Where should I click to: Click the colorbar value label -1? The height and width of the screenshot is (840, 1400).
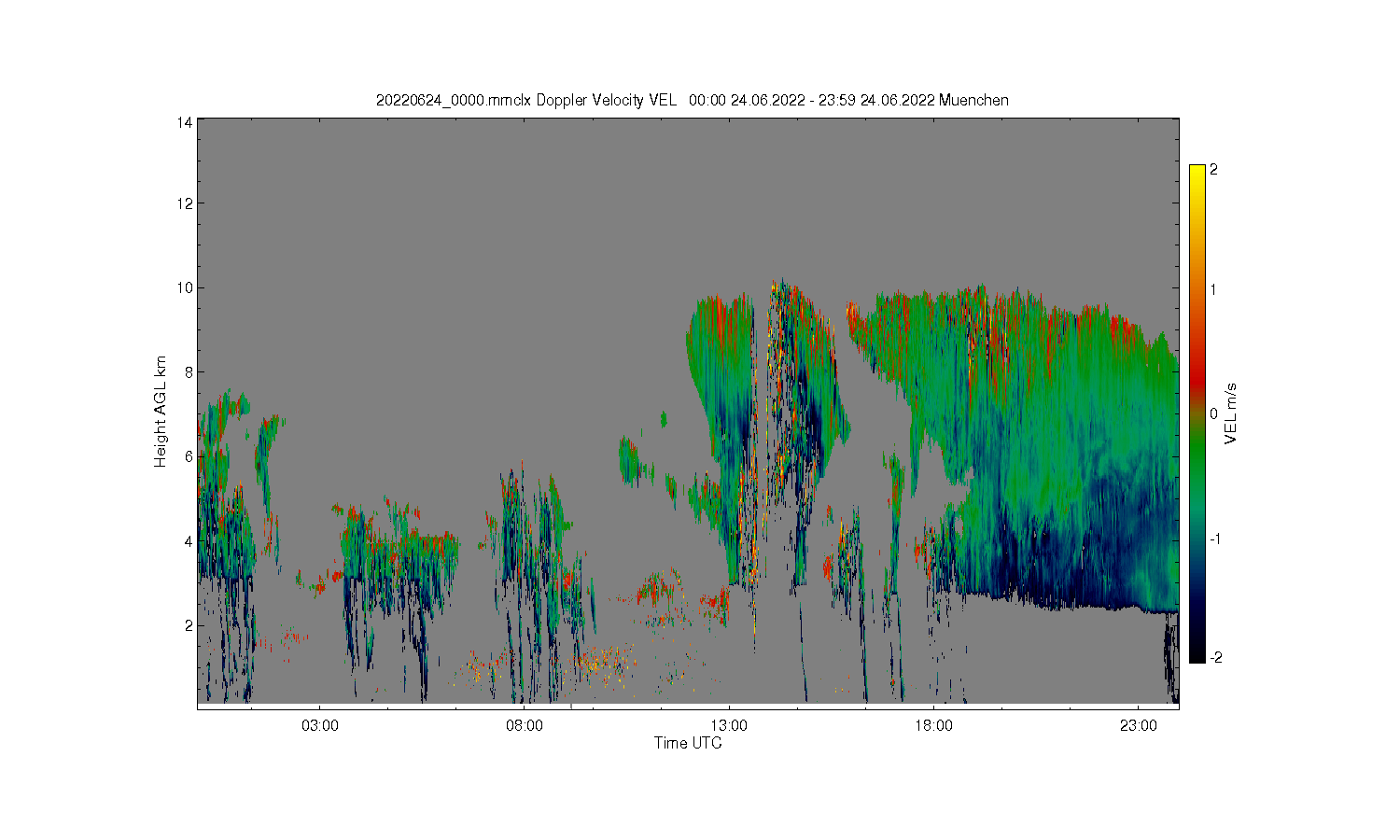[1215, 539]
